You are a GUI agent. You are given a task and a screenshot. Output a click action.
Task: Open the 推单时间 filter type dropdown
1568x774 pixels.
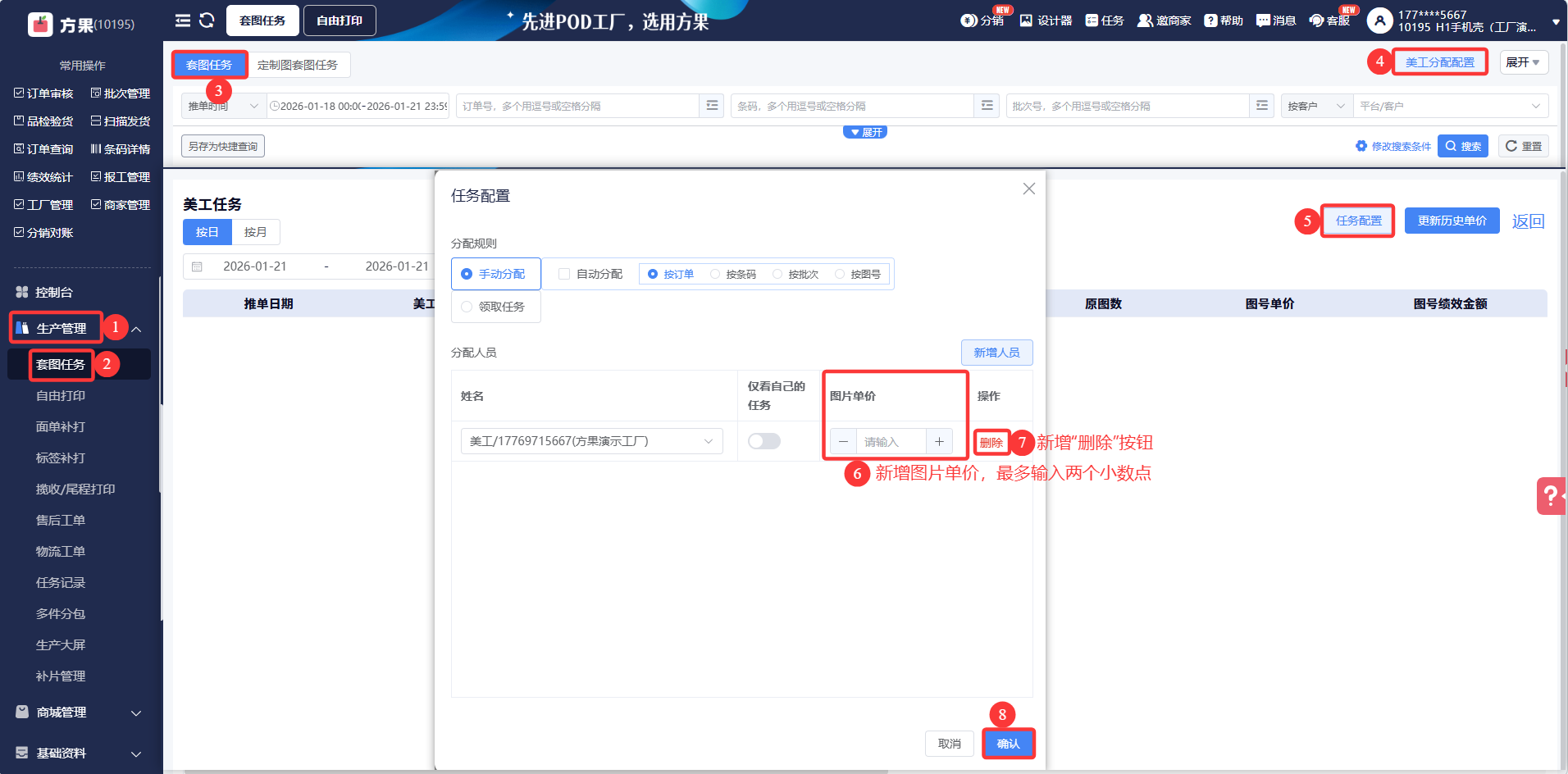pos(223,106)
